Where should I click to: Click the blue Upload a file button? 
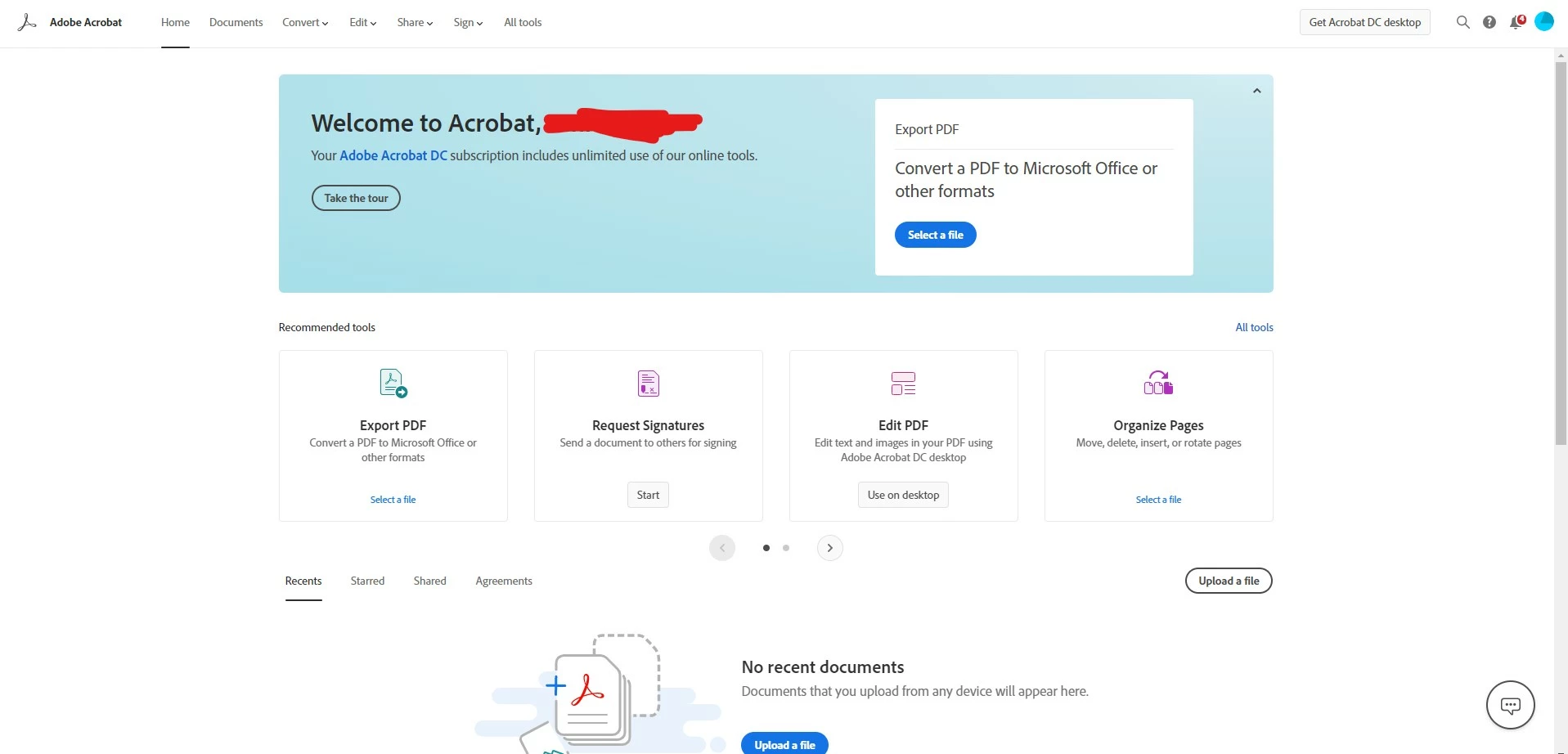[784, 743]
